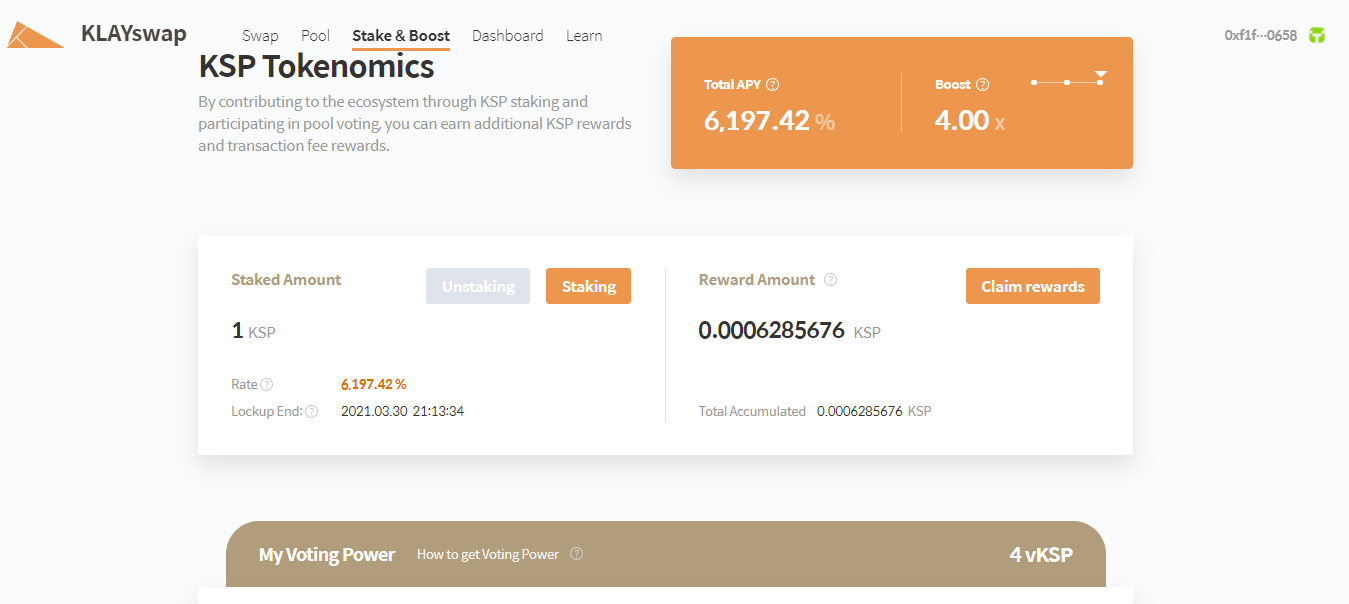
Task: Open How to get Voting Power link
Action: point(488,554)
